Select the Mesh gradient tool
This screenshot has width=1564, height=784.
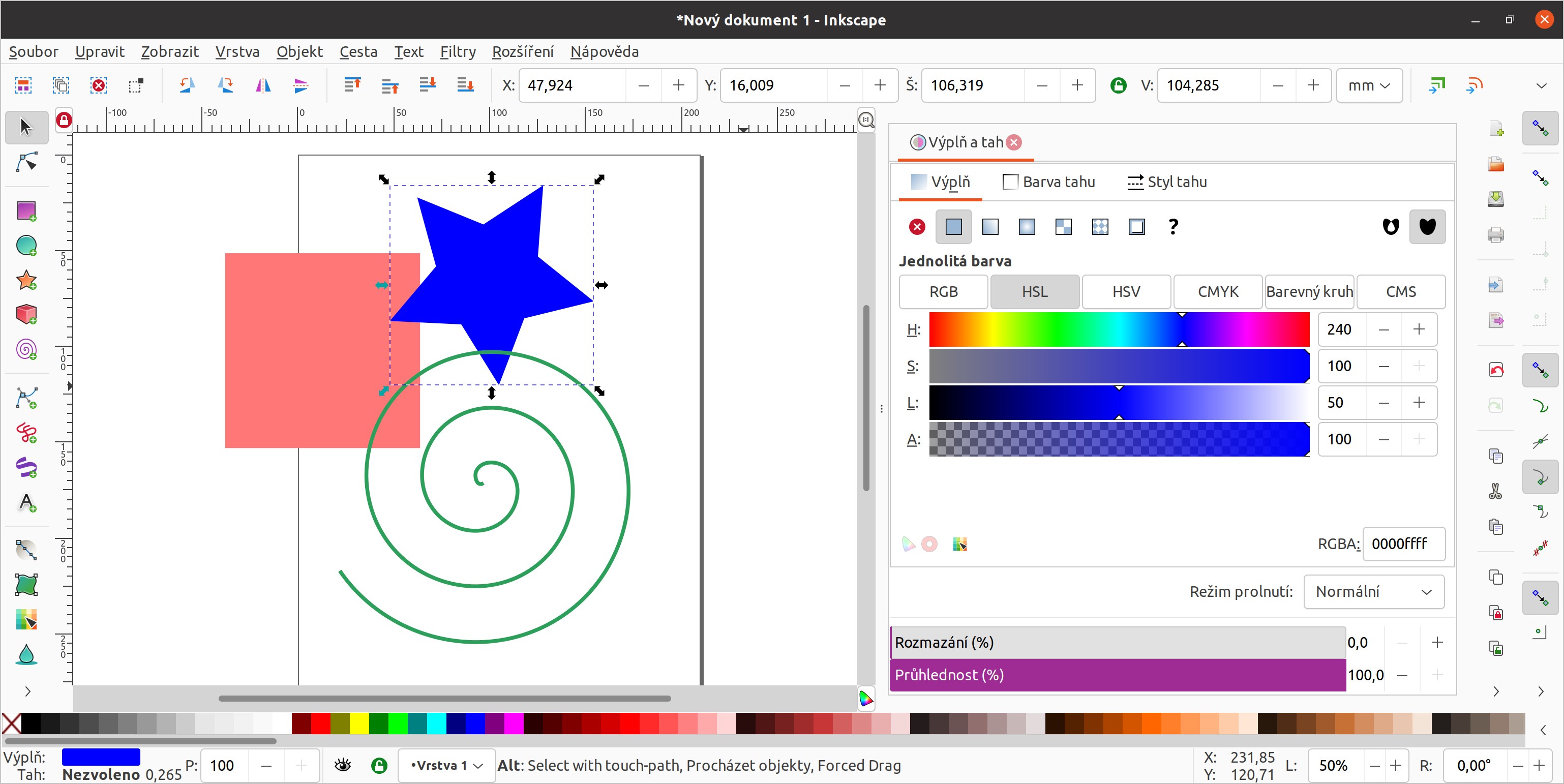click(26, 585)
